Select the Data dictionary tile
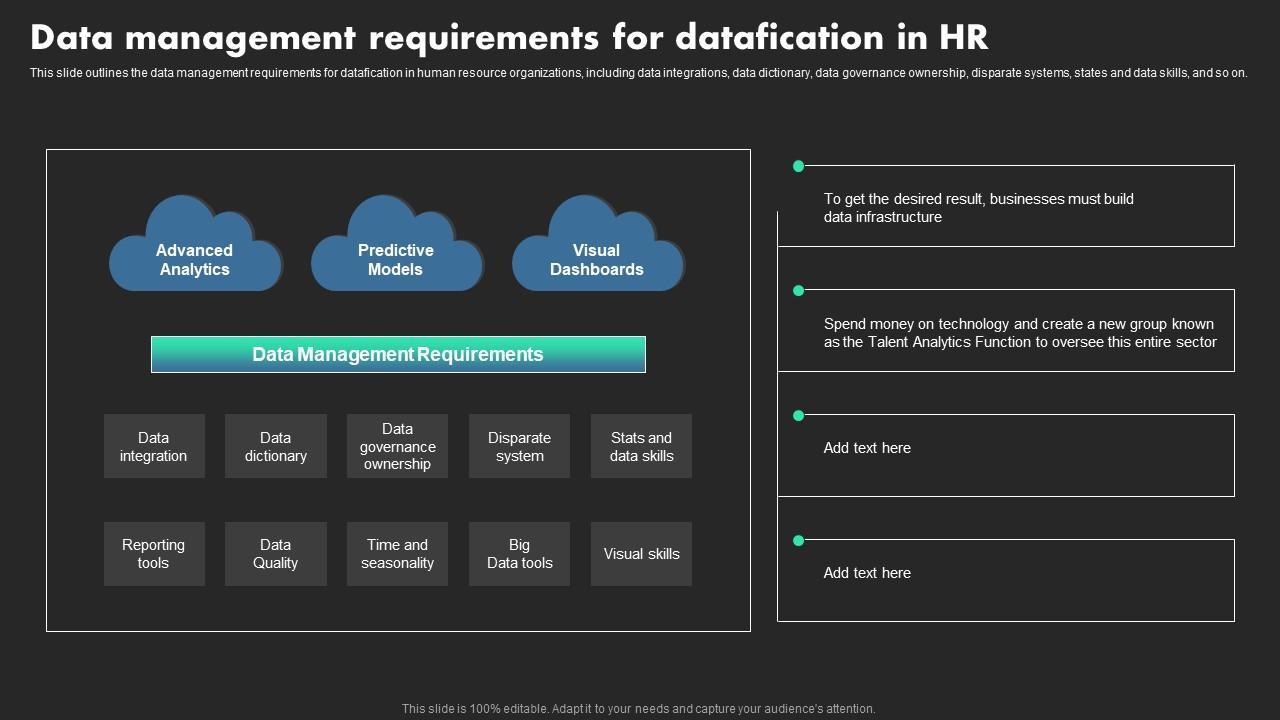 coord(276,446)
